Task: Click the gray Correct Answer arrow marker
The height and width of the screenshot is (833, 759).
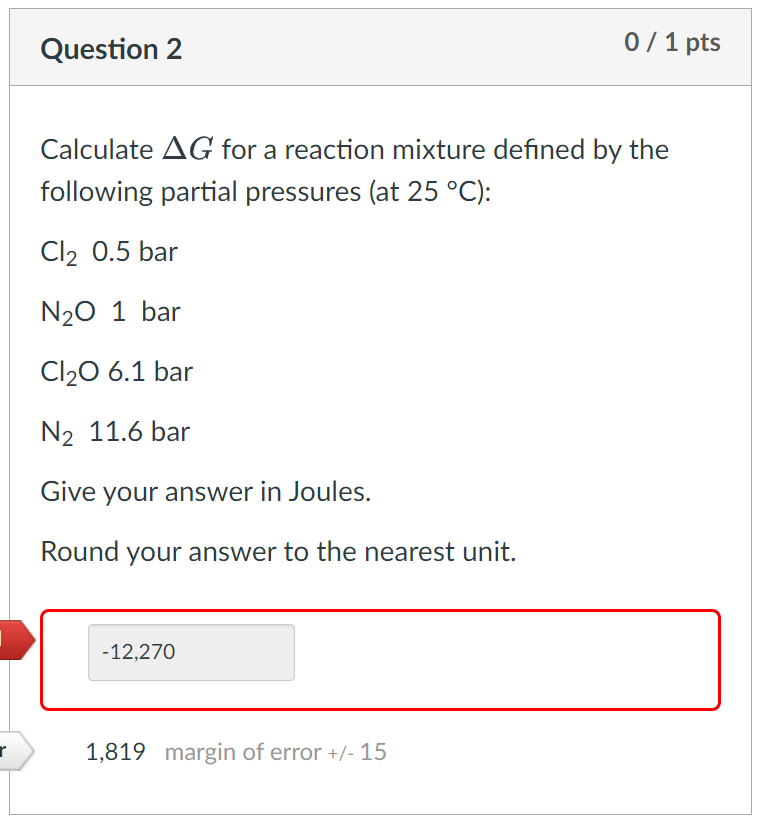Action: (14, 751)
